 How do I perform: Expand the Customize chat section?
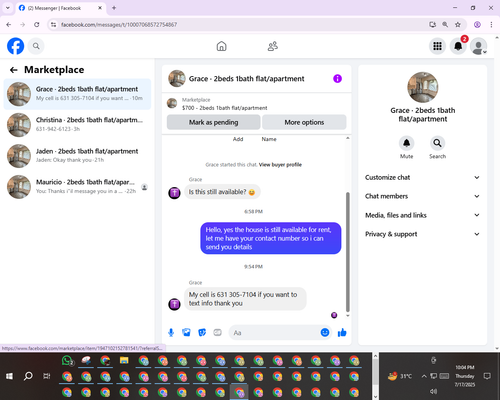point(422,177)
